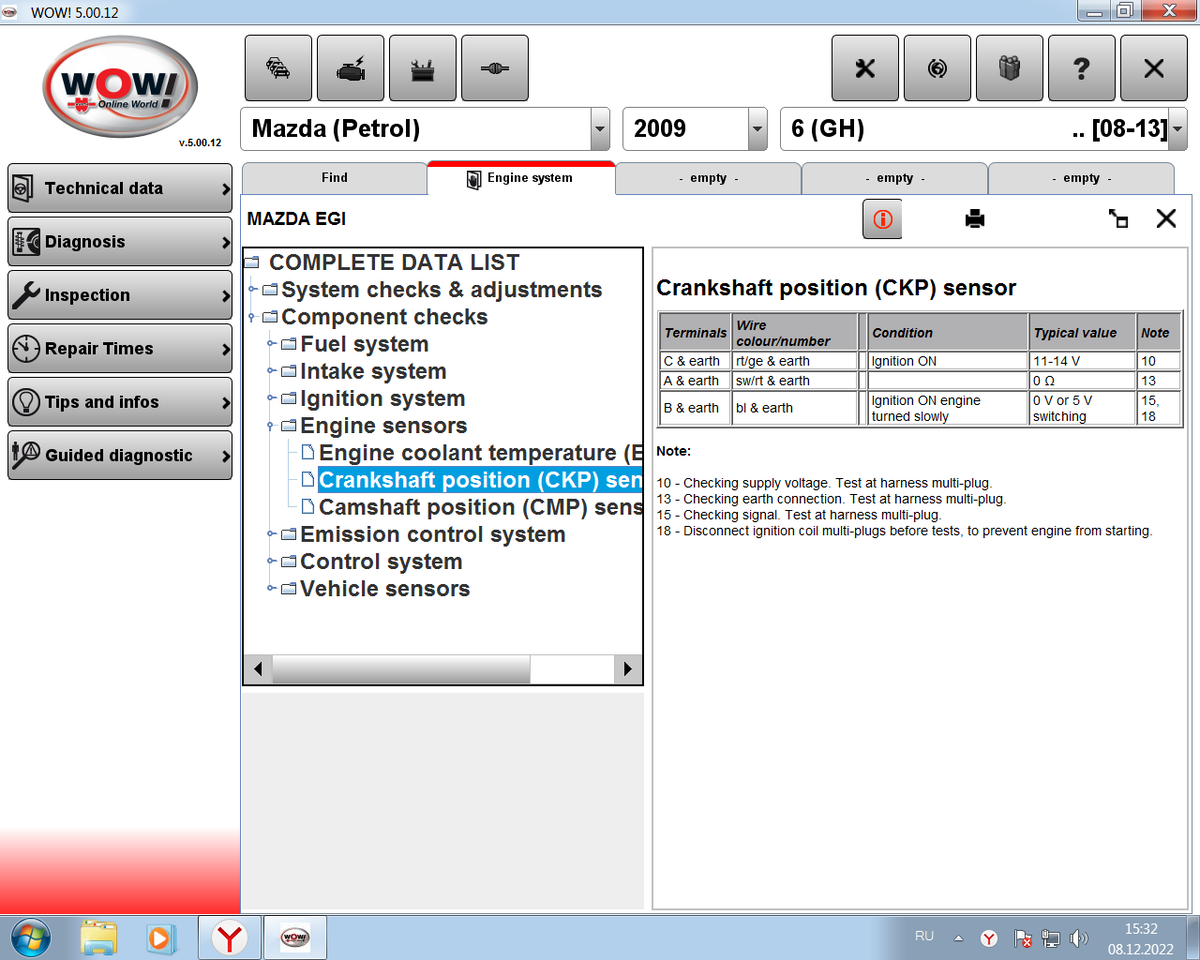The image size is (1200, 960).
Task: Expand the Ignition system node
Action: point(272,399)
